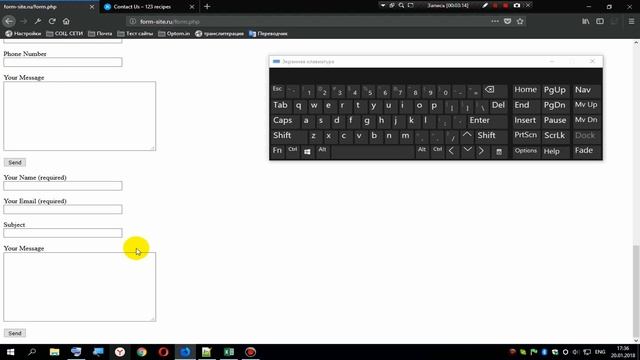
Task: Toggle left Ctrl on on-screen keyboard
Action: (293, 151)
